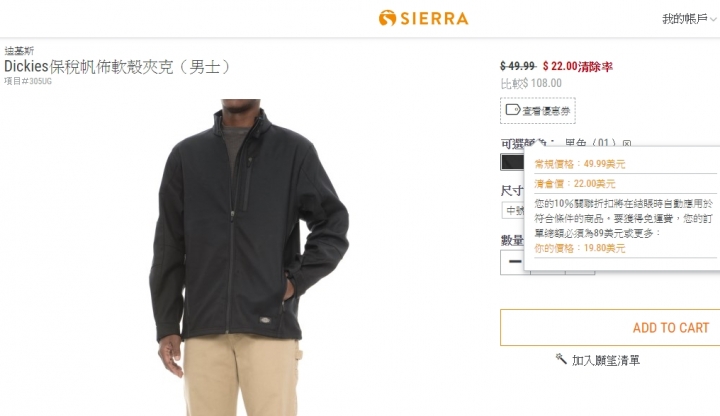Decrease quantity with the minus button
Screen dimensions: 720x416
515,262
